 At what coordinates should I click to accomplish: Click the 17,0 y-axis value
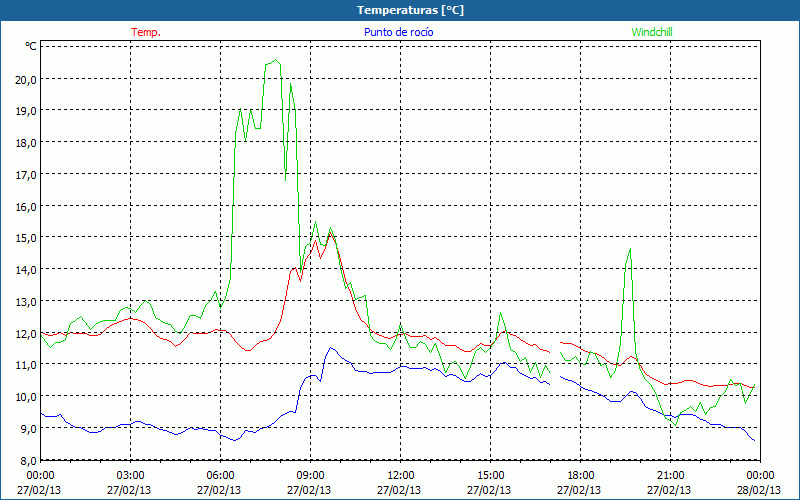coord(26,175)
